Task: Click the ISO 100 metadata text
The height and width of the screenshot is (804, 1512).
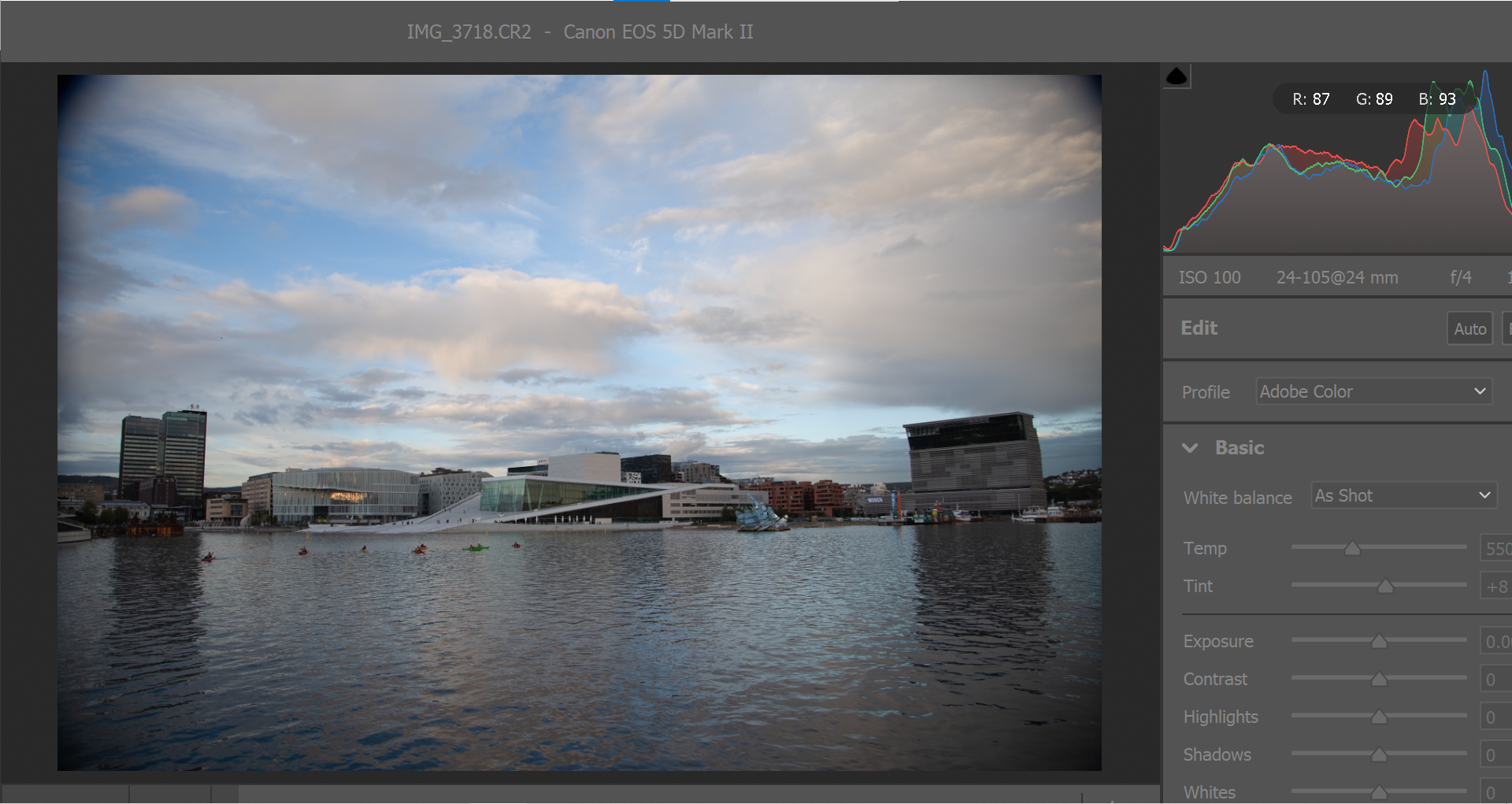Action: click(1210, 277)
